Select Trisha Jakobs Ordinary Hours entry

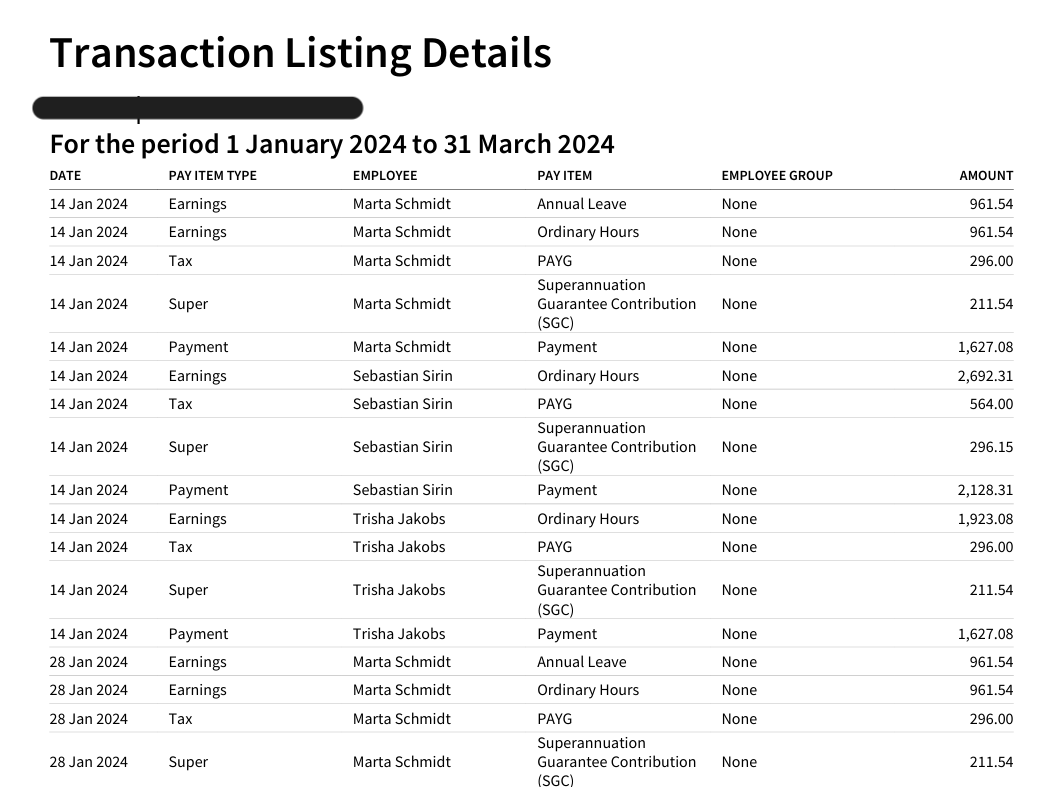pos(531,518)
